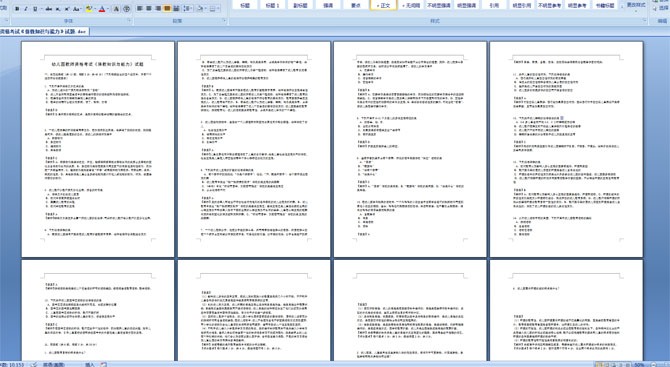The height and width of the screenshot is (367, 670).
Task: Click the shading paint bucket icon
Action: point(200,8)
